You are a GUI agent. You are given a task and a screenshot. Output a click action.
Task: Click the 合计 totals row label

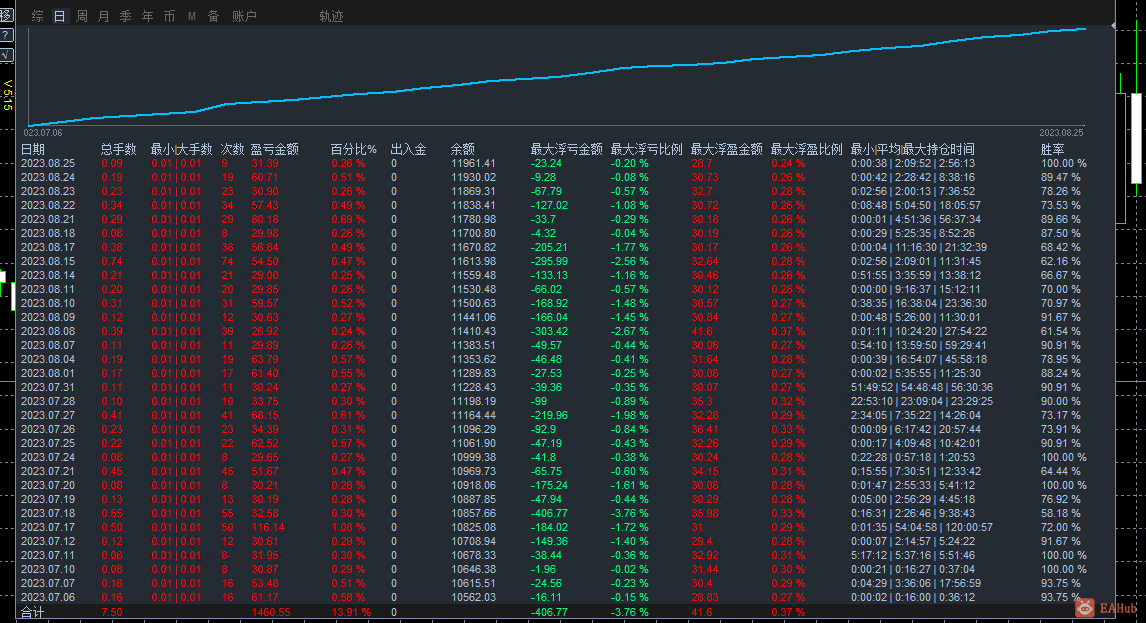point(32,612)
